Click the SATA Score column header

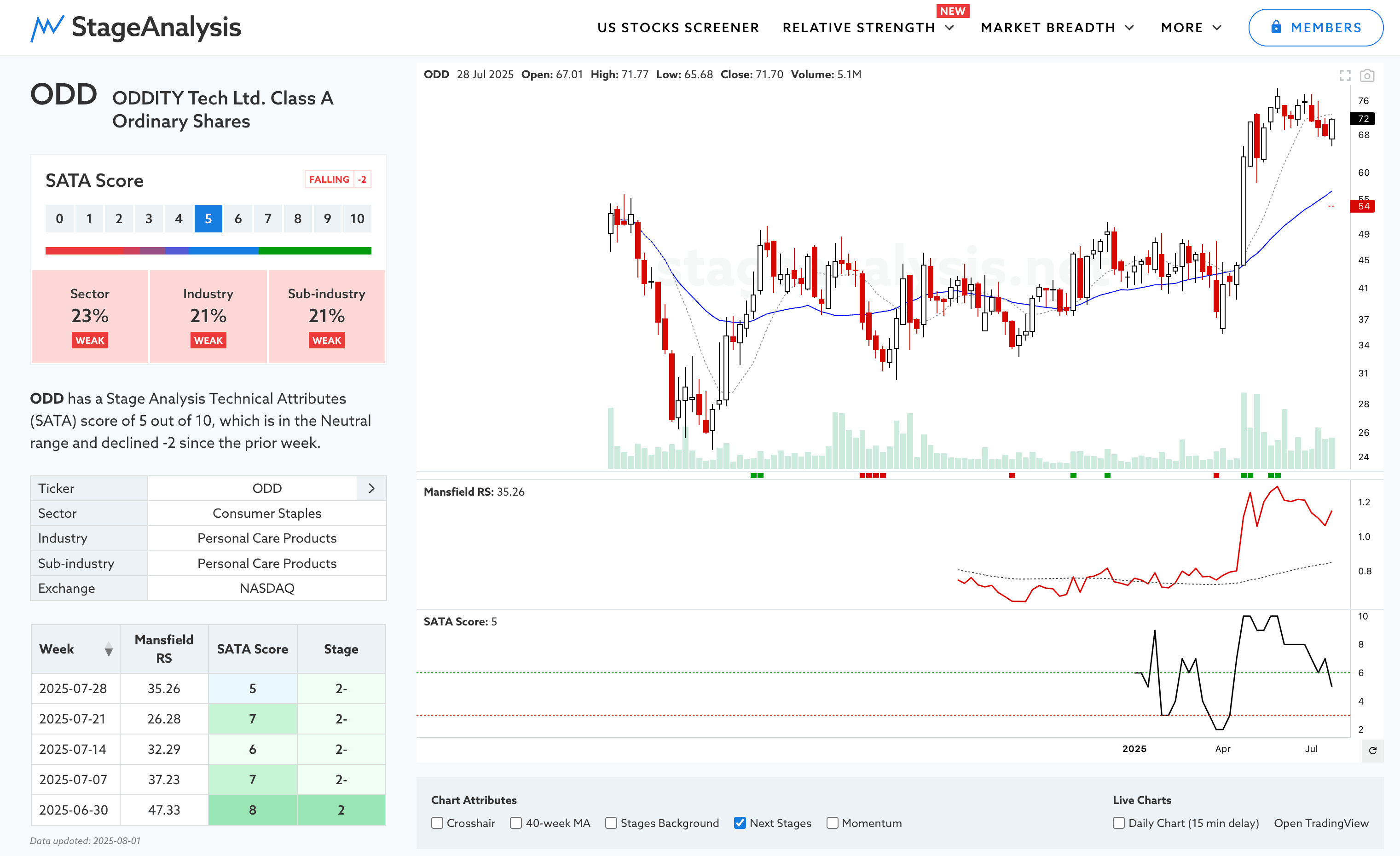pyautogui.click(x=253, y=649)
